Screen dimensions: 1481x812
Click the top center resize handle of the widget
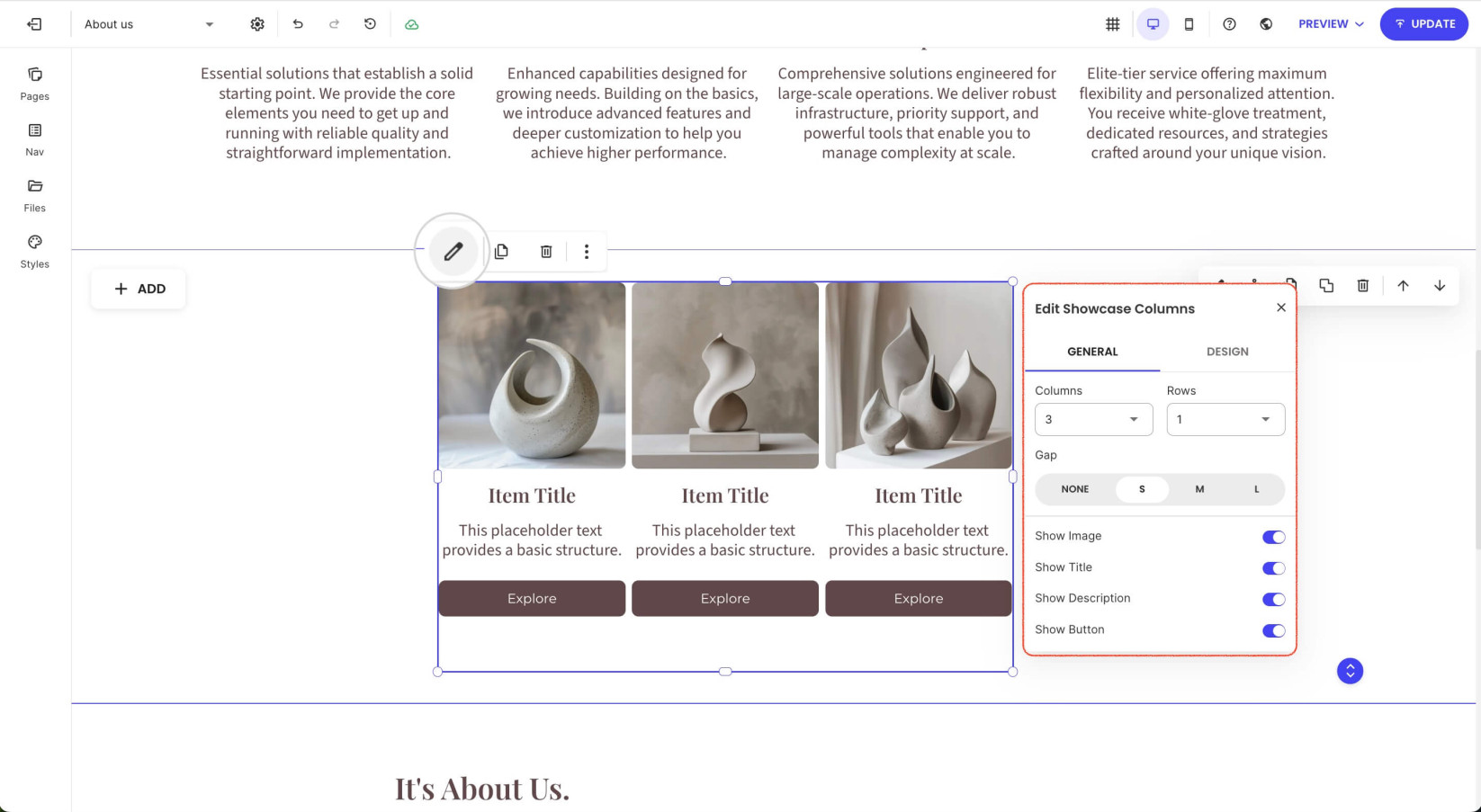(725, 281)
